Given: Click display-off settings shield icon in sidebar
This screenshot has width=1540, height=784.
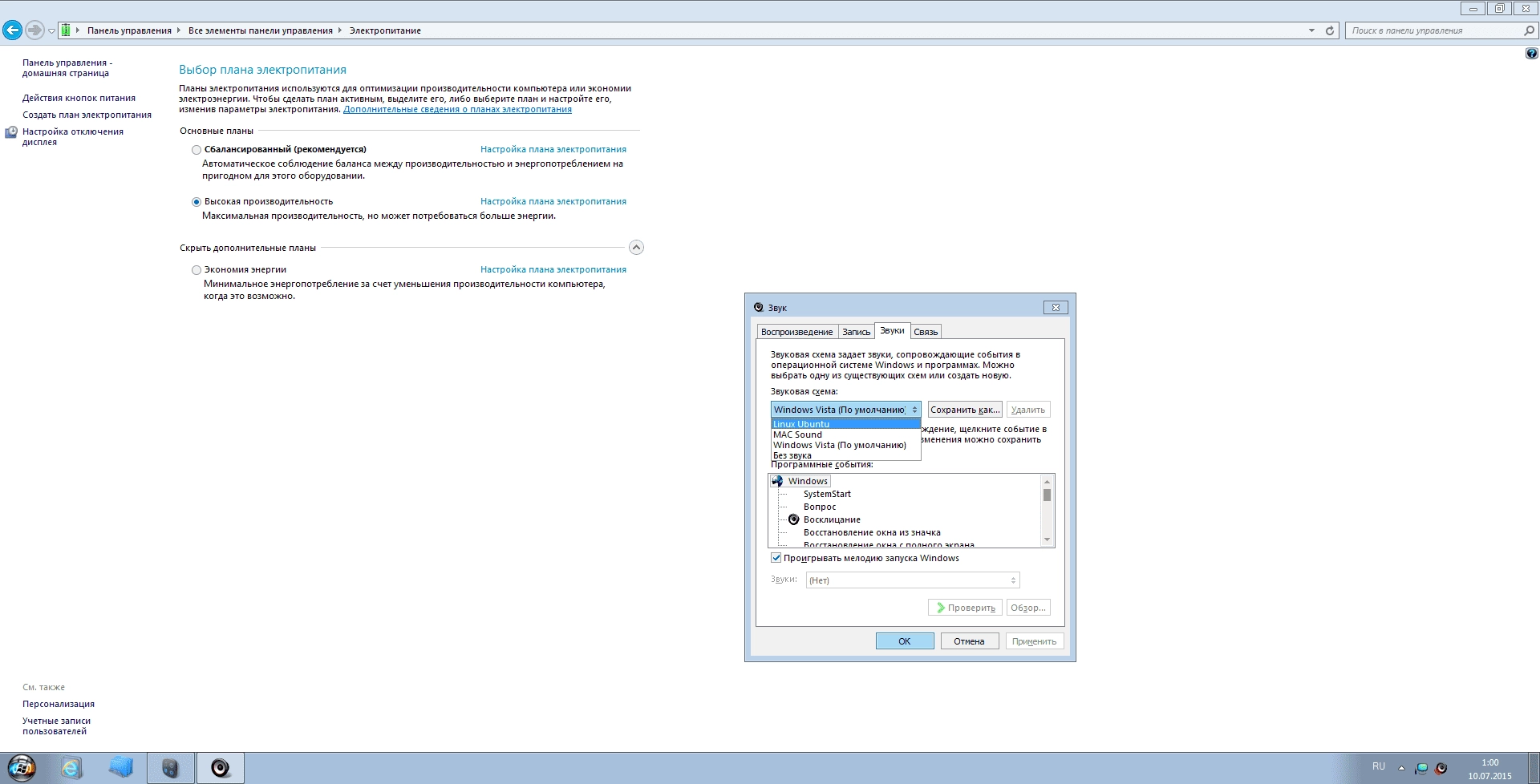Looking at the screenshot, I should tap(11, 132).
